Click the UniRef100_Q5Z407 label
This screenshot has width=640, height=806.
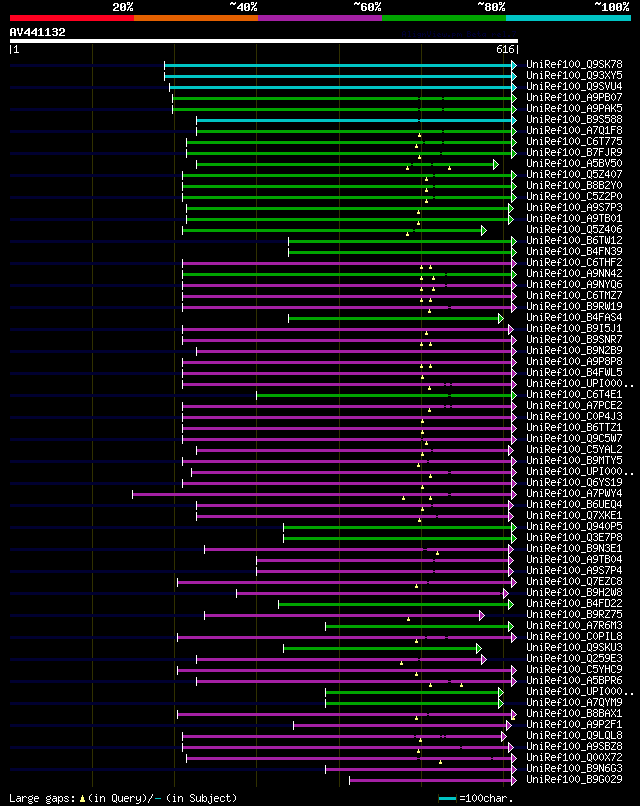(x=574, y=175)
